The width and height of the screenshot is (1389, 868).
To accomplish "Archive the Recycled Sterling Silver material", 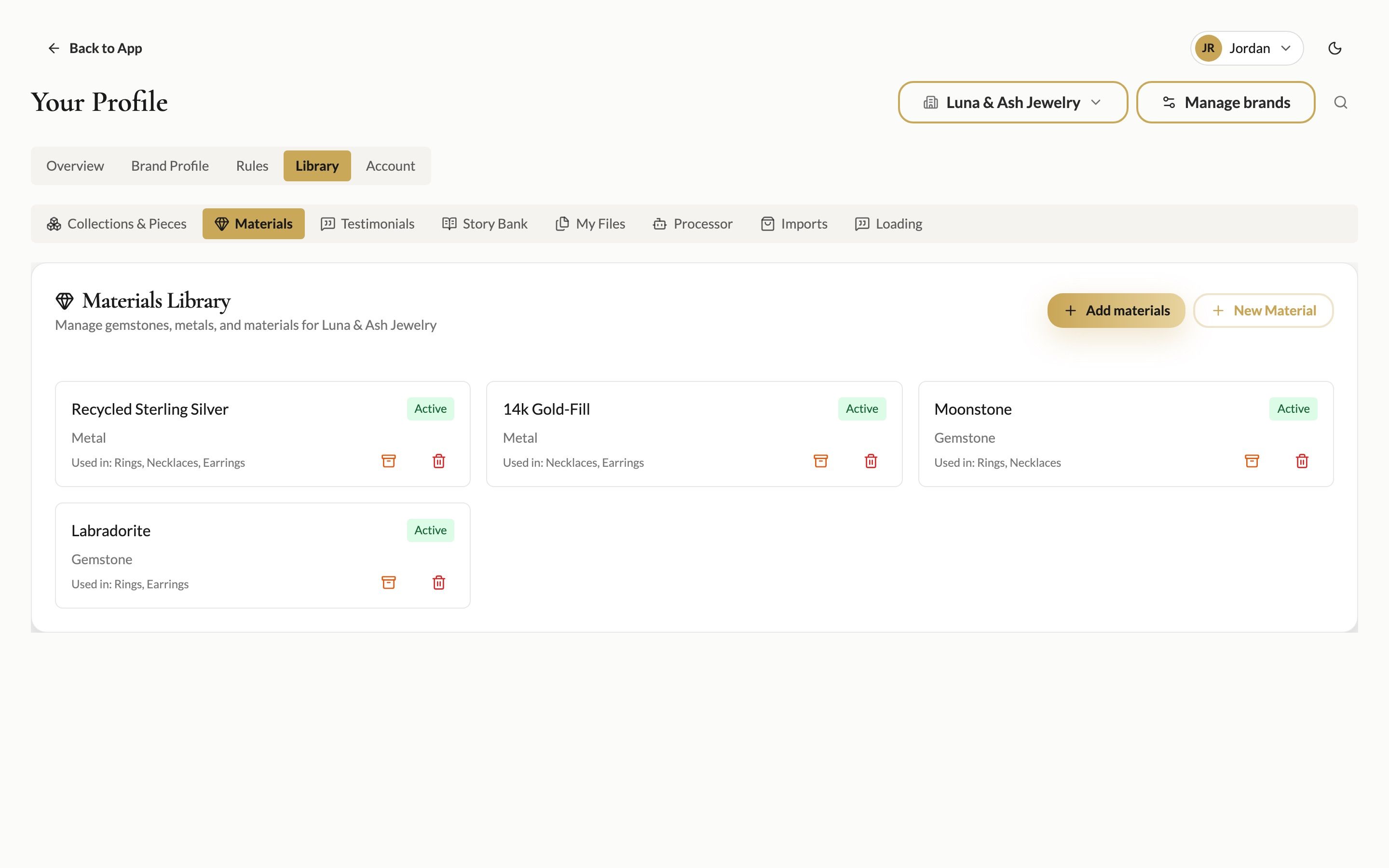I will (x=389, y=461).
